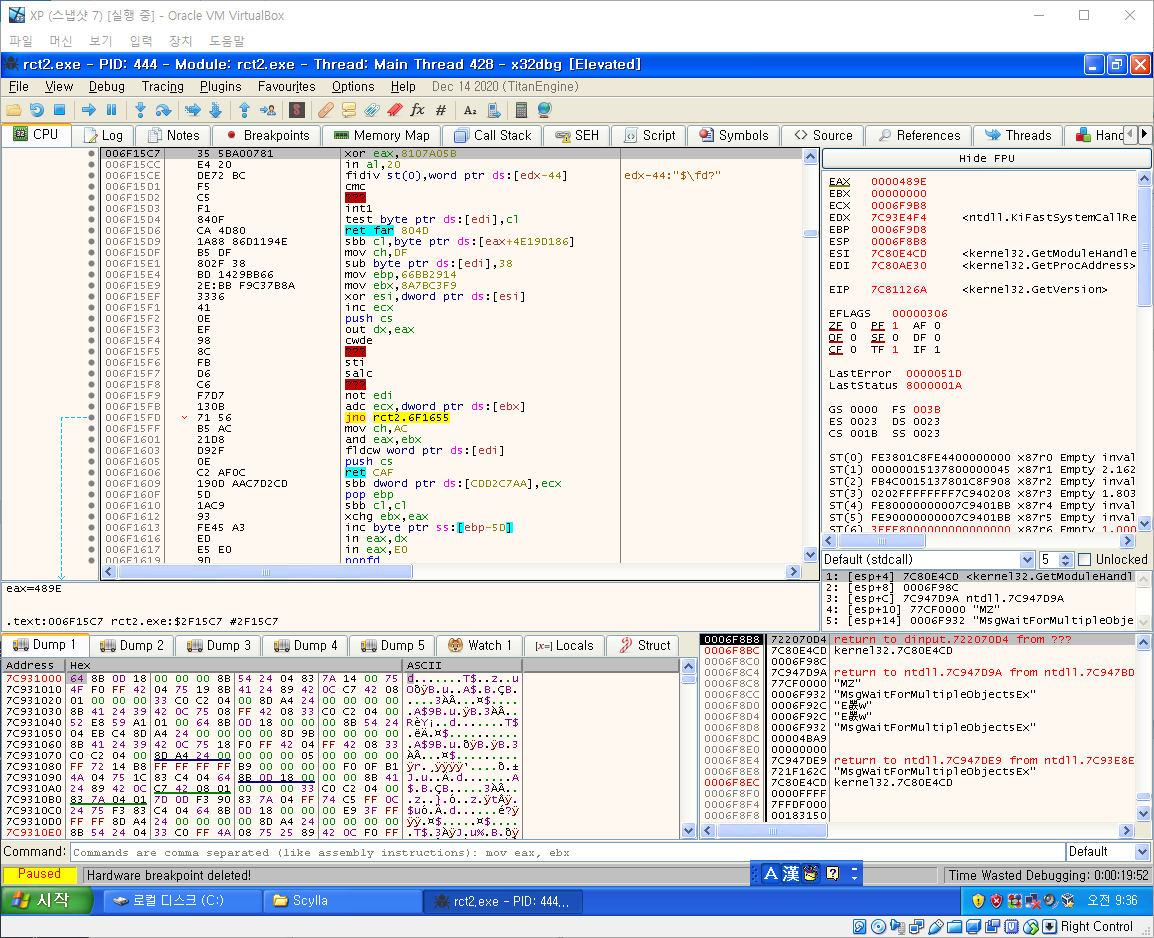Switch to the Breakpoints tab
The image size is (1154, 938).
pos(267,135)
